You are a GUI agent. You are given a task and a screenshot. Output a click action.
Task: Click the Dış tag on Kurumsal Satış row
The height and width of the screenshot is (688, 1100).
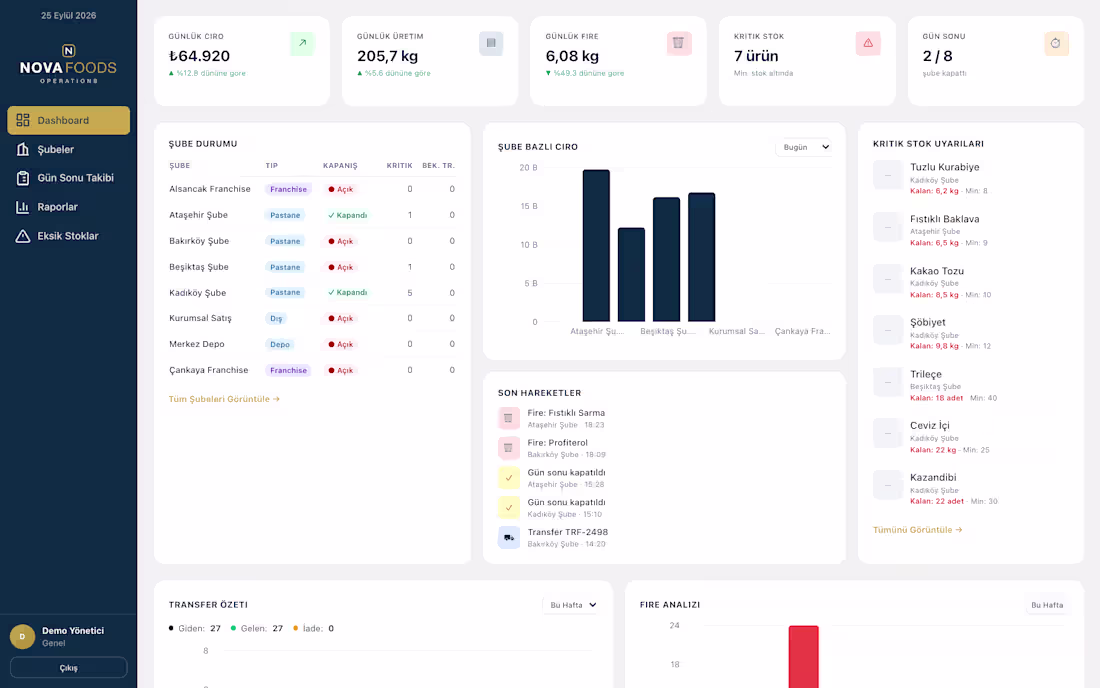276,318
